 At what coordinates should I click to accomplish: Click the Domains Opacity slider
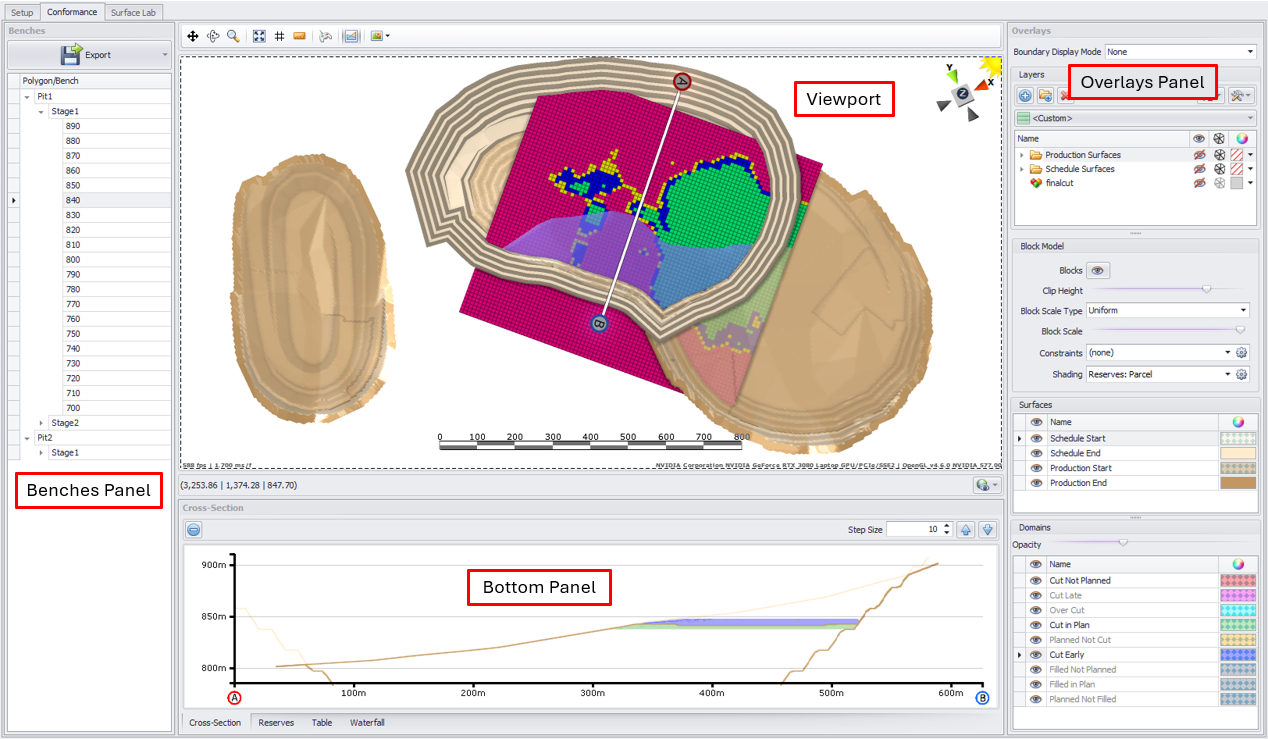[x=1122, y=543]
